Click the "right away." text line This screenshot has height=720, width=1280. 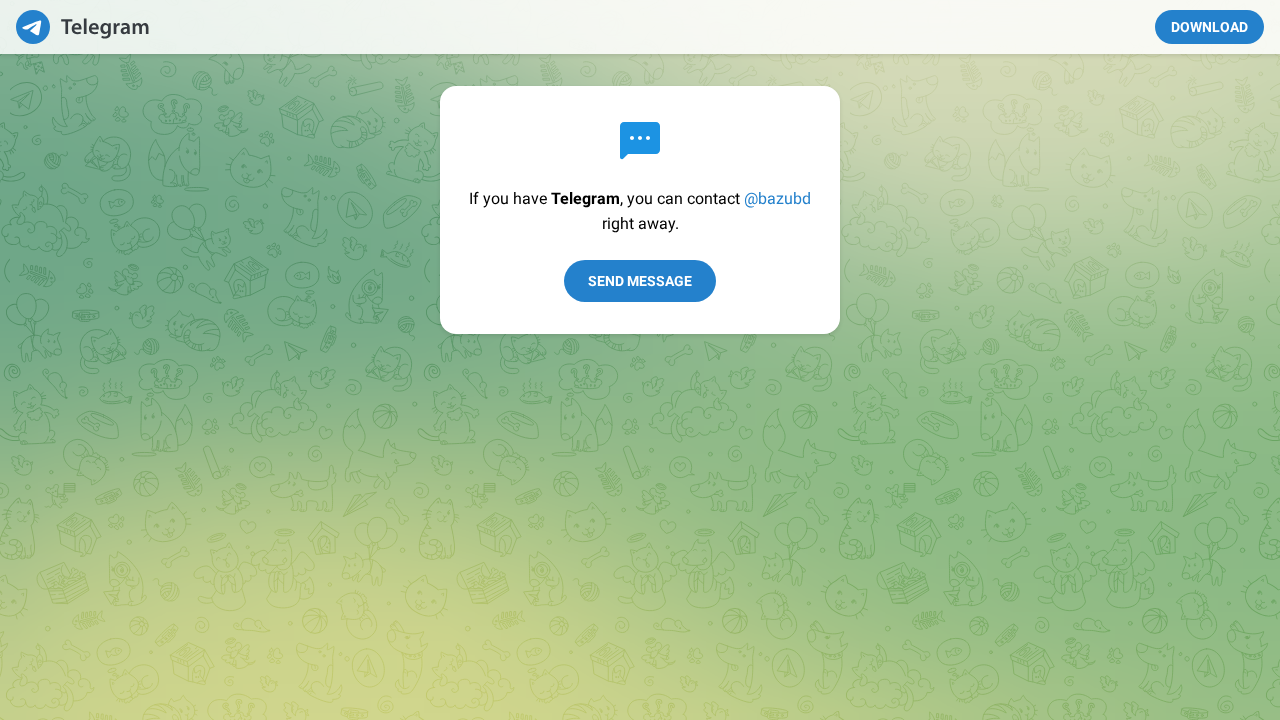tap(640, 223)
